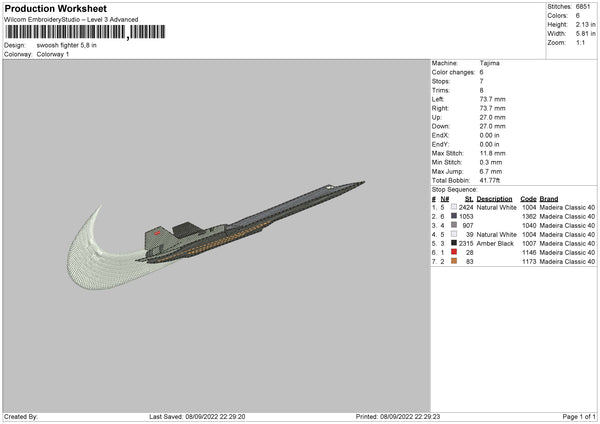
Task: Click the Min Stitch value '0.3 mm'
Action: tap(491, 162)
